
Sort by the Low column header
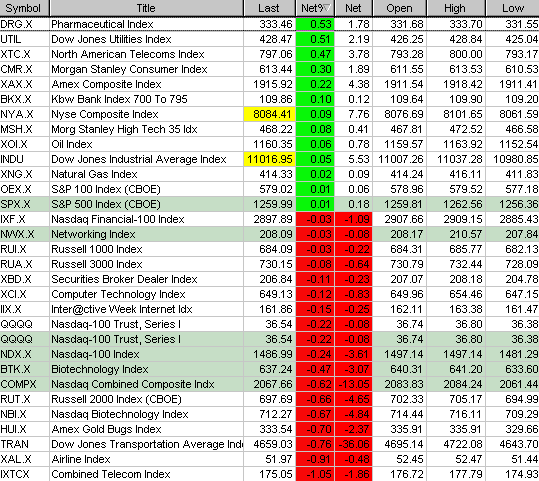point(513,8)
